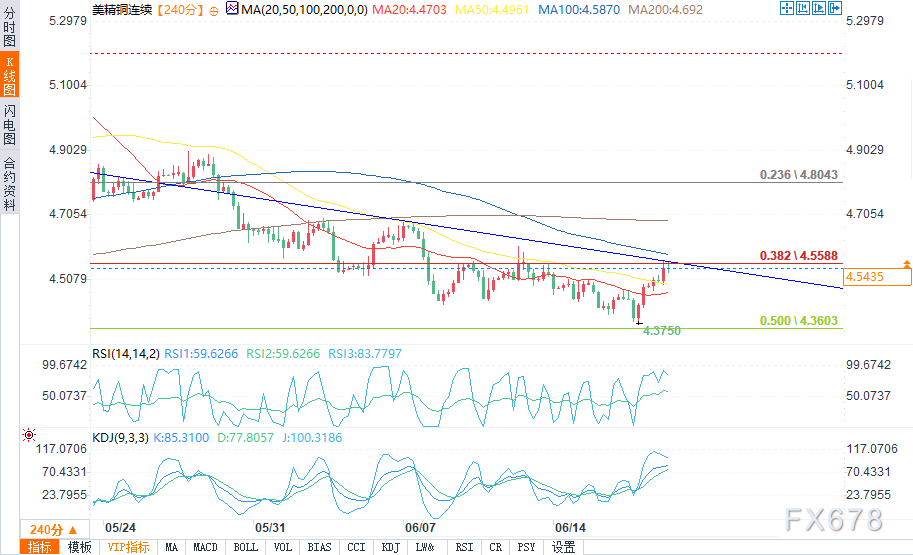The image size is (913, 555).
Task: Click the 4.3750 low price label
Action: 661,331
